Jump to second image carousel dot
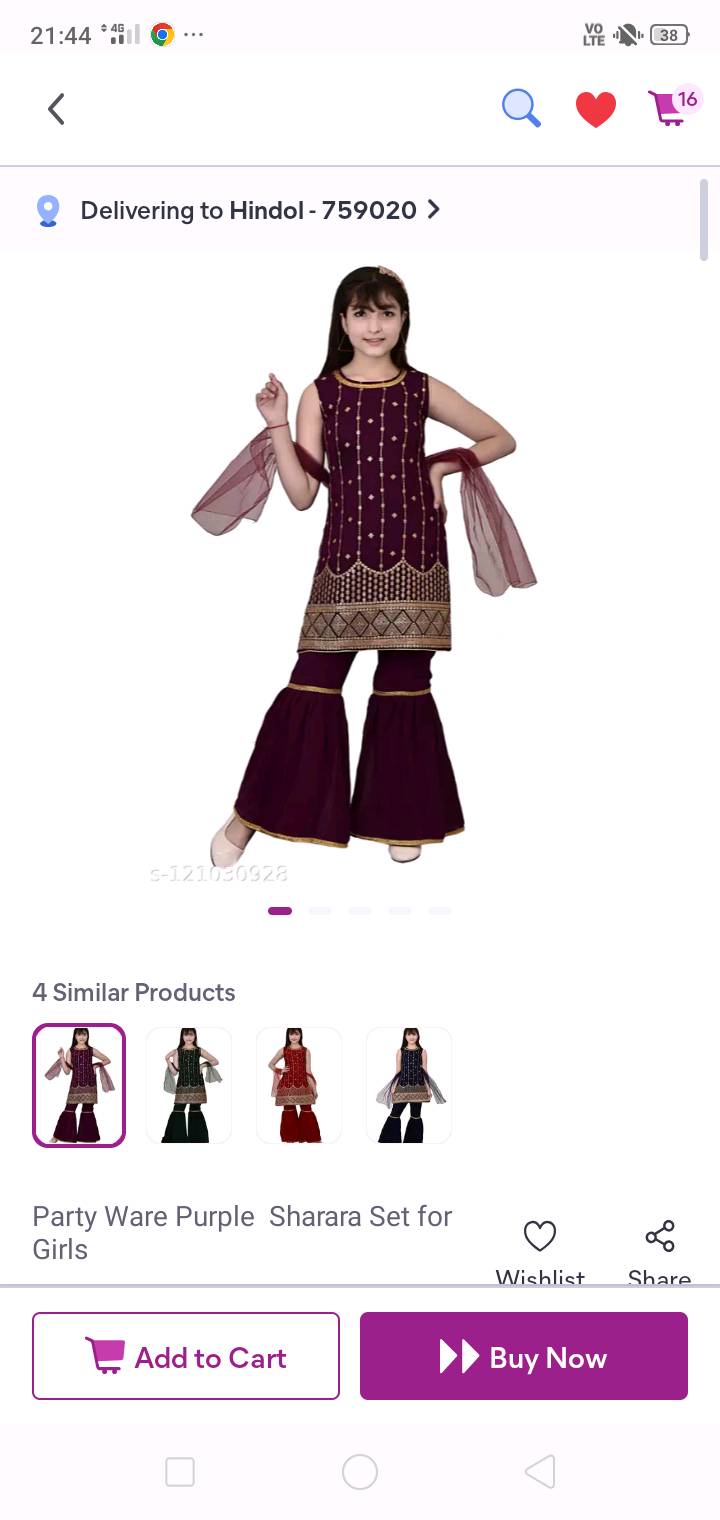 click(x=320, y=911)
